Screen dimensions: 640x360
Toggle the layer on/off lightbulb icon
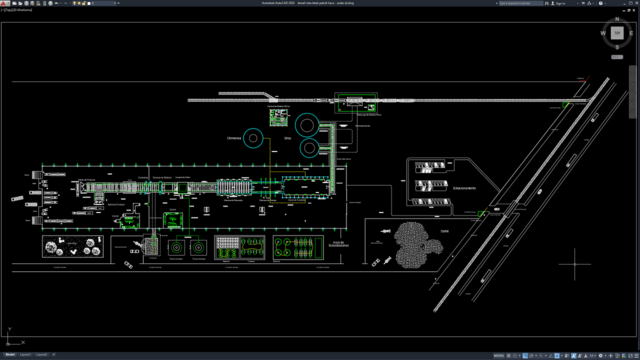[x=74, y=3]
